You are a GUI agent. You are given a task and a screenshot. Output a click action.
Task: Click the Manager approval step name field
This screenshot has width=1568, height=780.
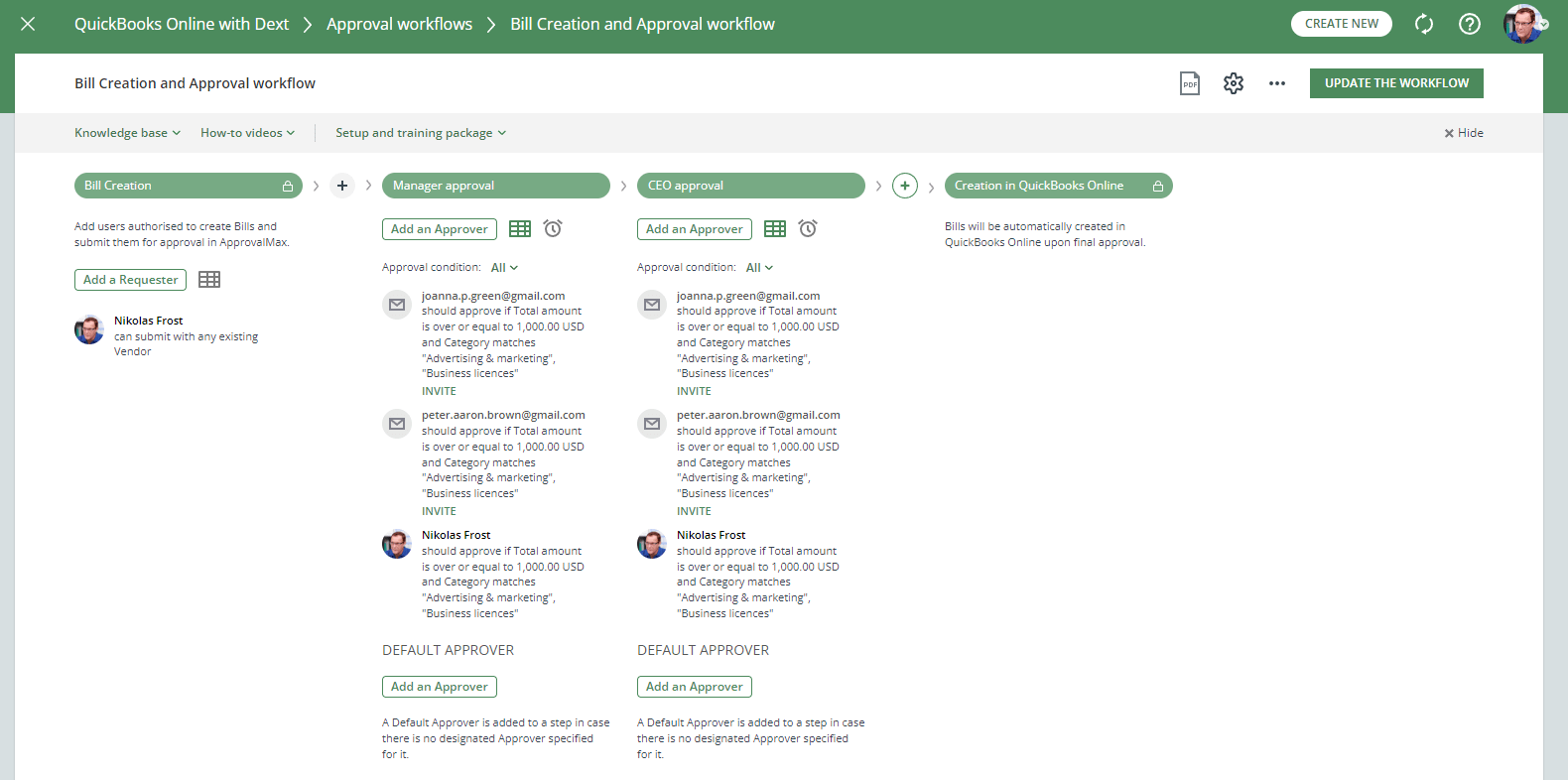496,186
